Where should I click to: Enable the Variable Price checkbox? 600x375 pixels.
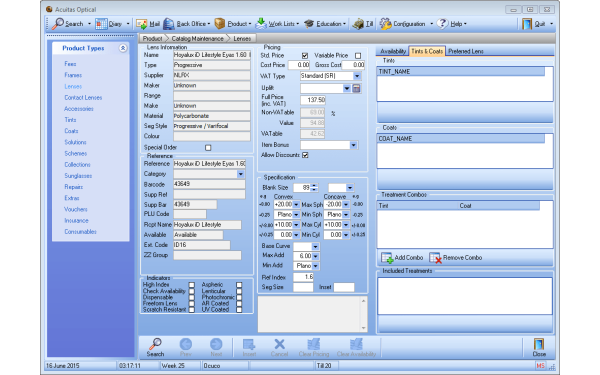(358, 55)
